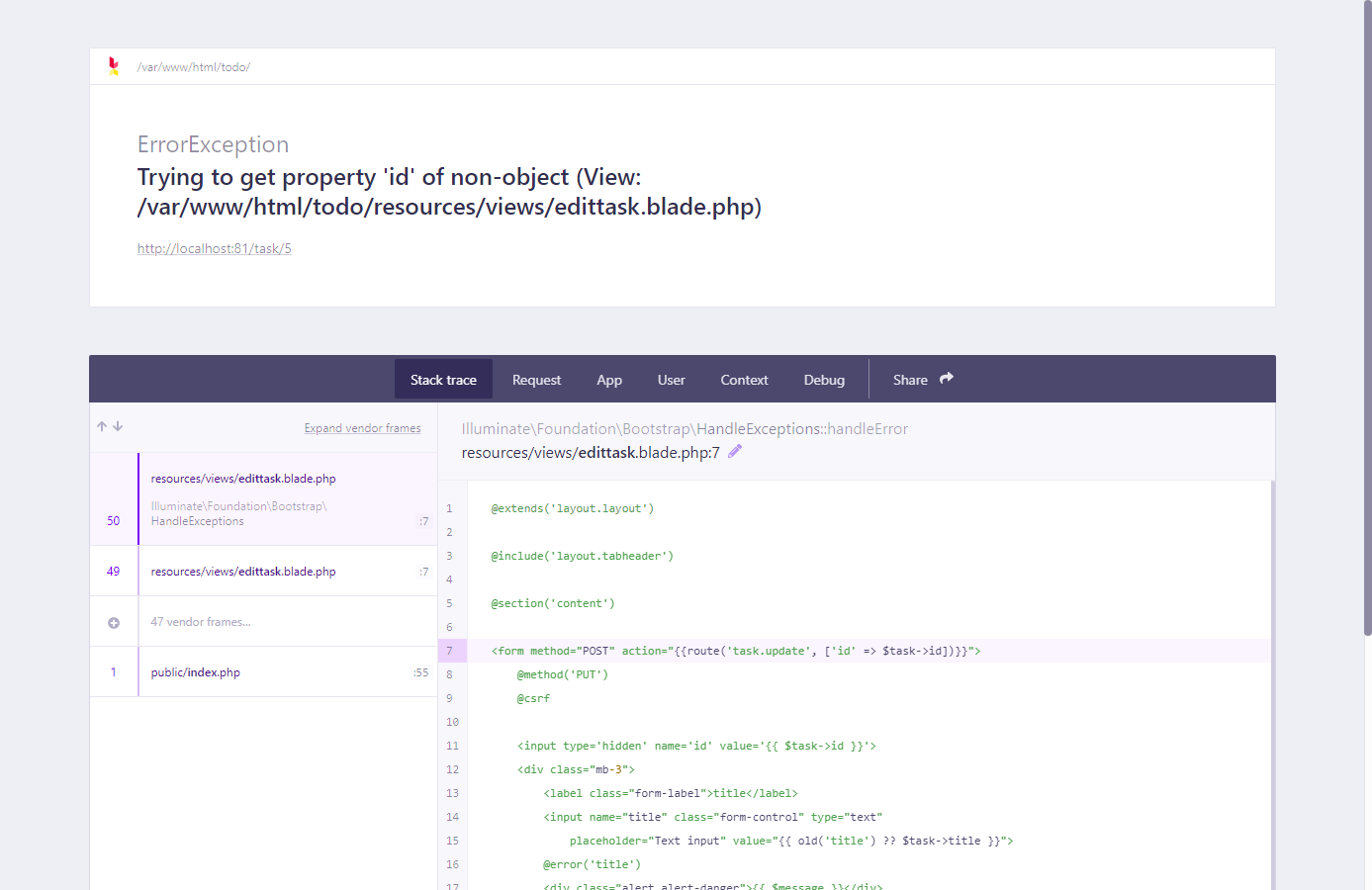Screen dimensions: 1372x890
Task: Click the page vertical scrollbar
Action: [1367, 316]
